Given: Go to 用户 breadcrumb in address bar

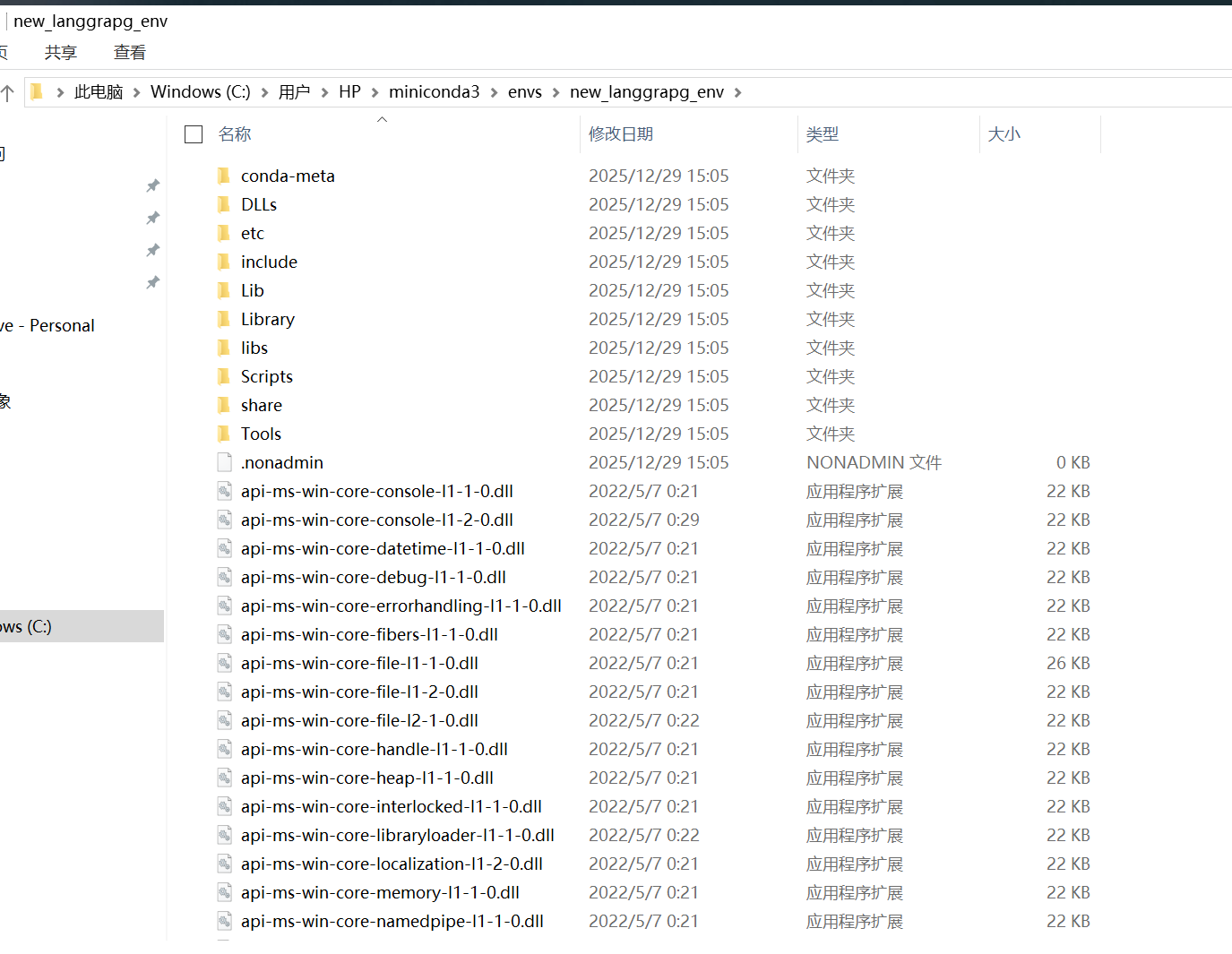Looking at the screenshot, I should (x=294, y=92).
